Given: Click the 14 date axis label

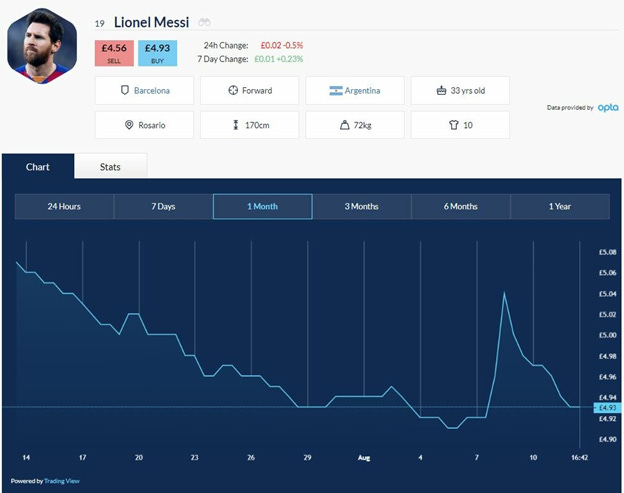Looking at the screenshot, I should tap(26, 458).
